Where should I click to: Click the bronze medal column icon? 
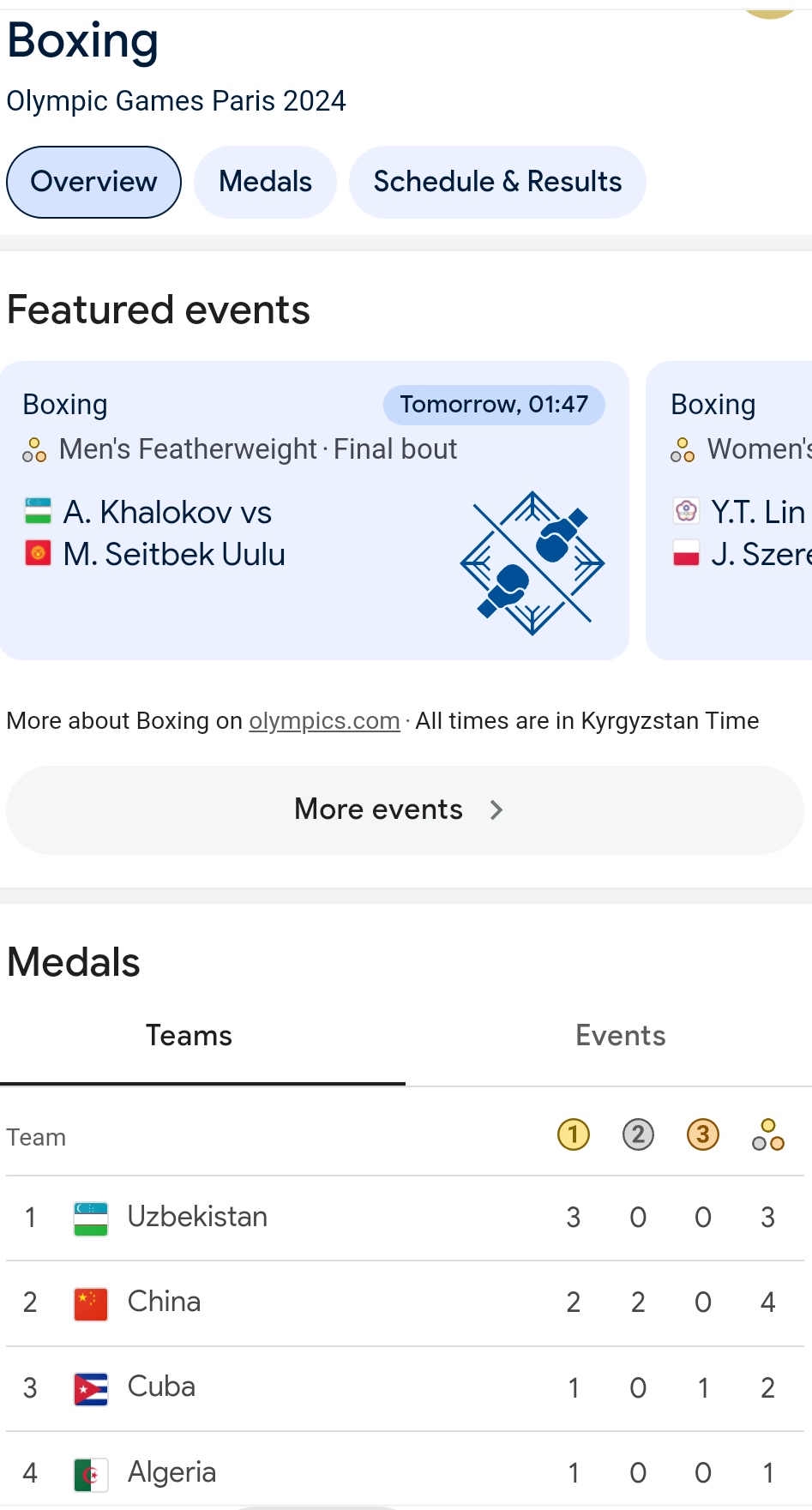(703, 1134)
